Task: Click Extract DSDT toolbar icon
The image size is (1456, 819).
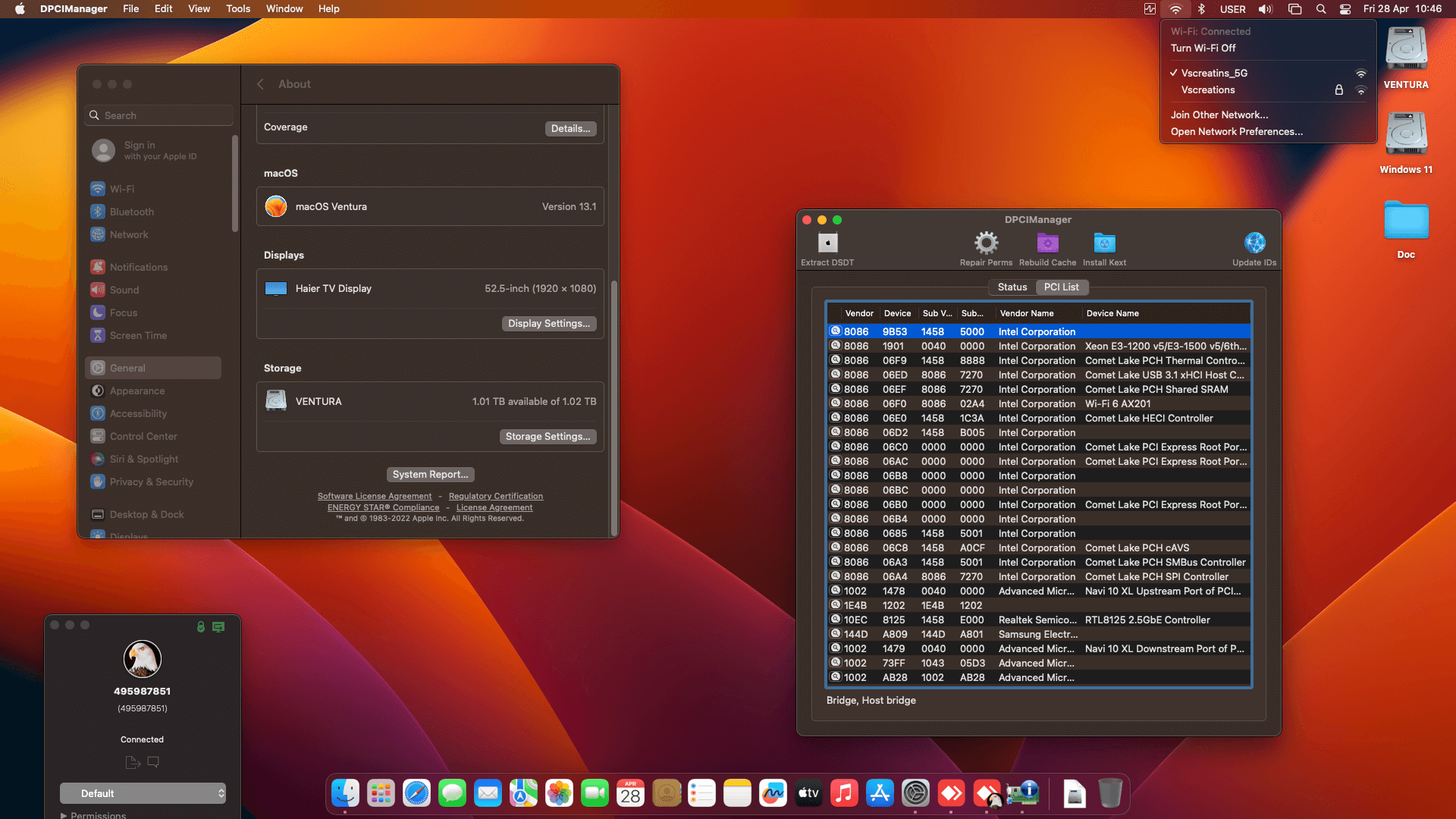Action: pyautogui.click(x=827, y=243)
